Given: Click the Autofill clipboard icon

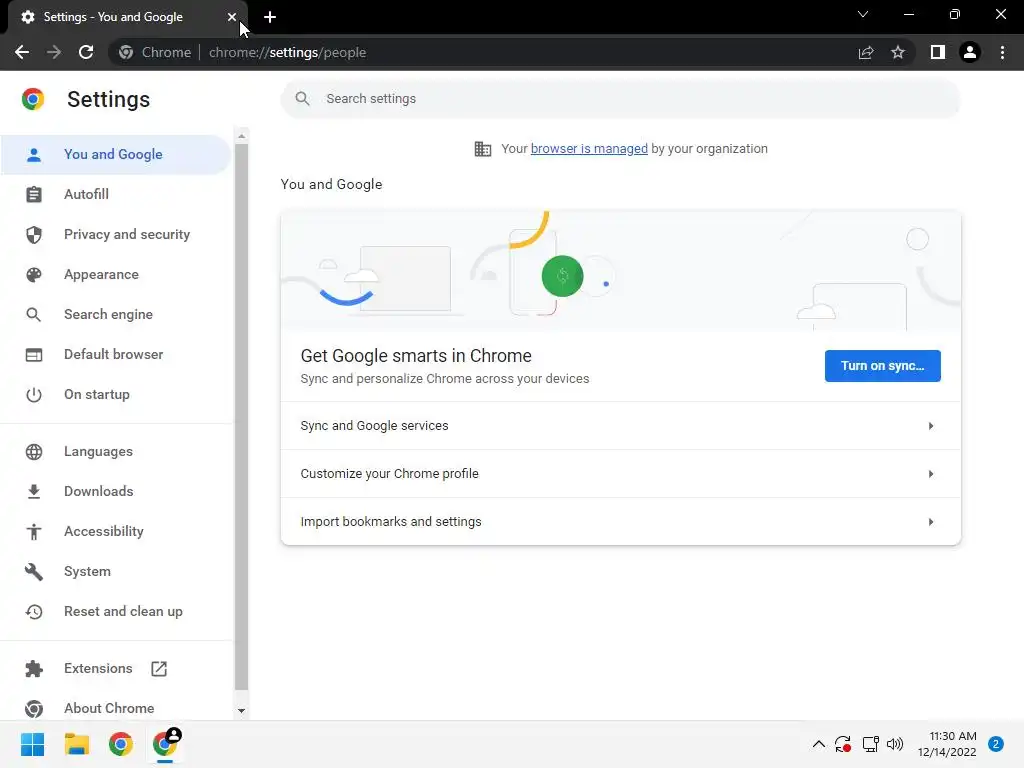Looking at the screenshot, I should tap(34, 195).
